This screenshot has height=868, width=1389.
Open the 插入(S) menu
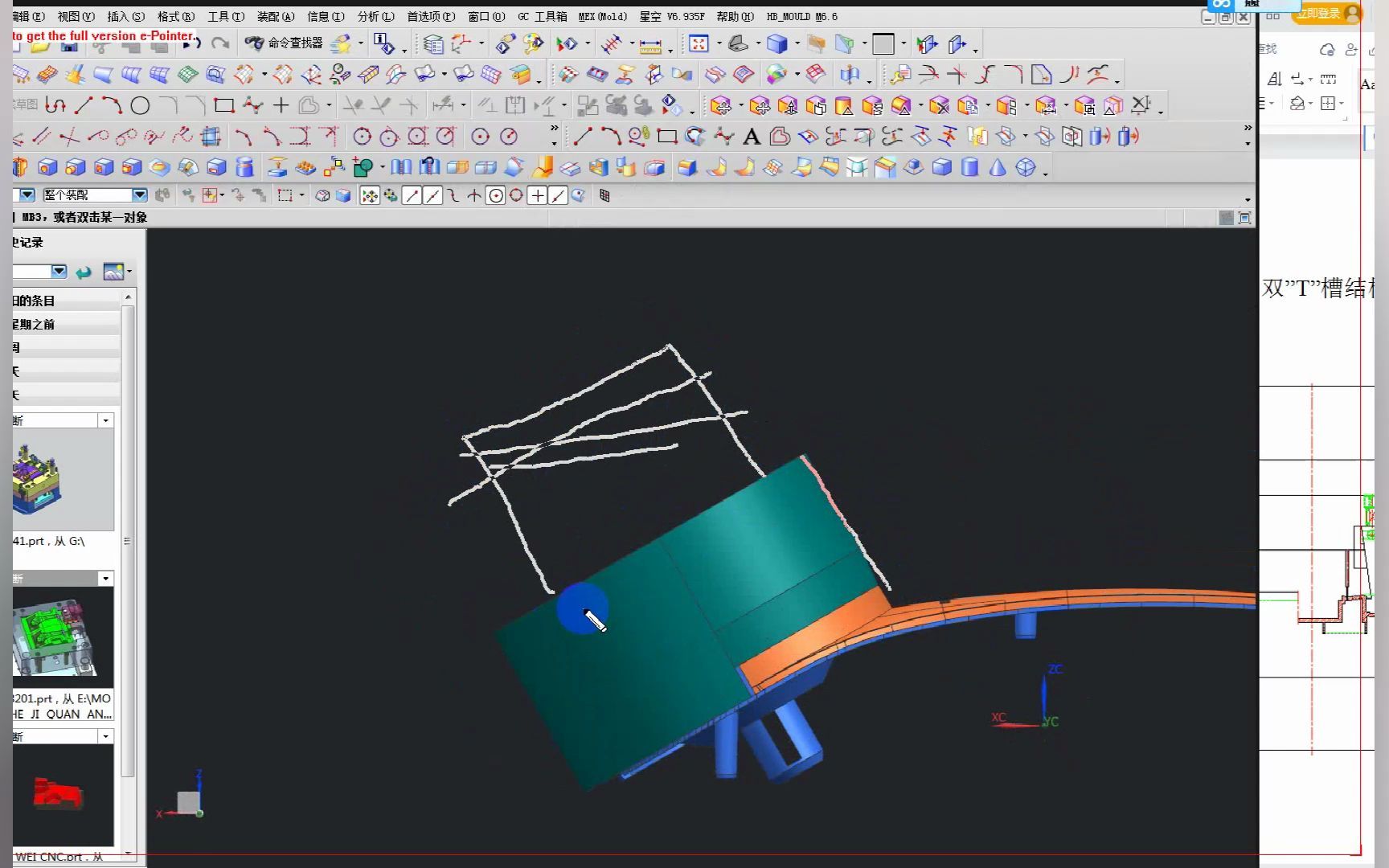[x=126, y=16]
